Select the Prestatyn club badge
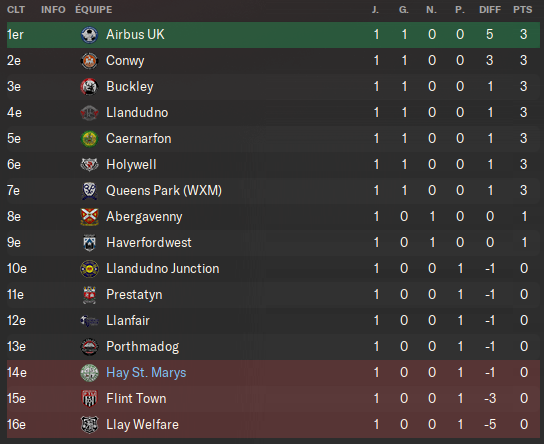Image resolution: width=544 pixels, height=444 pixels. point(89,295)
